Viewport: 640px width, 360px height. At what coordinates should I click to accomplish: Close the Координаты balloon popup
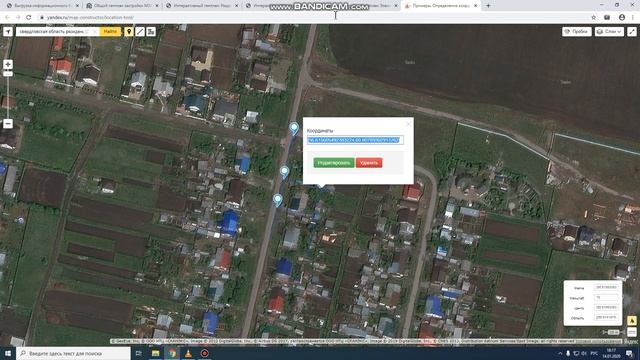409,124
